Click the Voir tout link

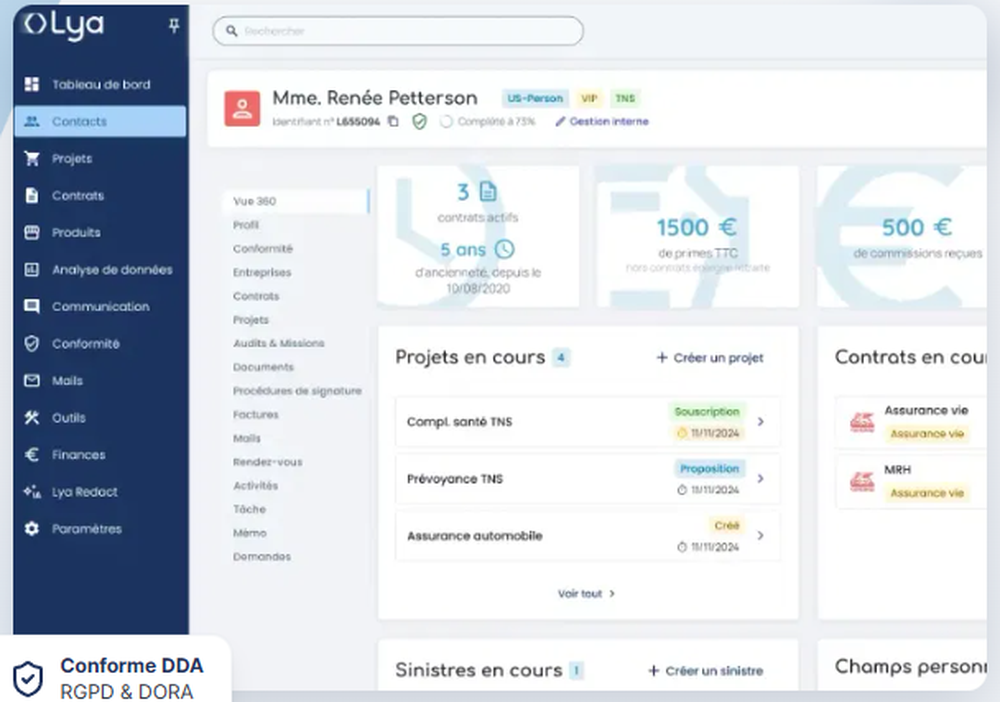pos(586,594)
